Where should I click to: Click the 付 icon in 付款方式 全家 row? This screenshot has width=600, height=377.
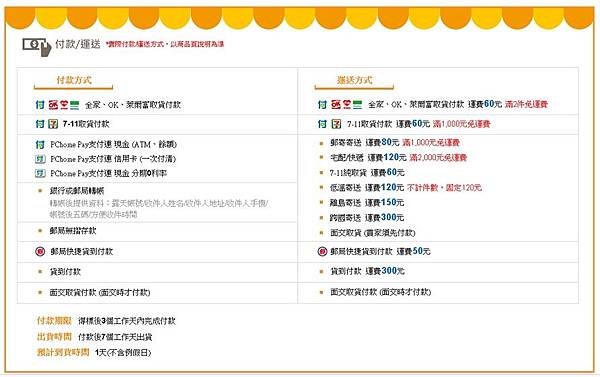click(x=40, y=104)
